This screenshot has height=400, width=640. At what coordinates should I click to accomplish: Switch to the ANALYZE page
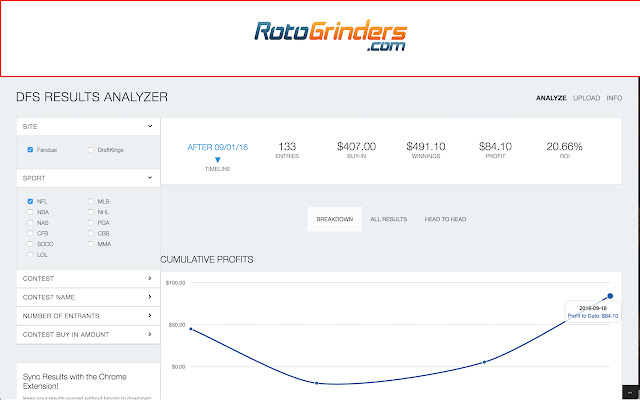(551, 98)
